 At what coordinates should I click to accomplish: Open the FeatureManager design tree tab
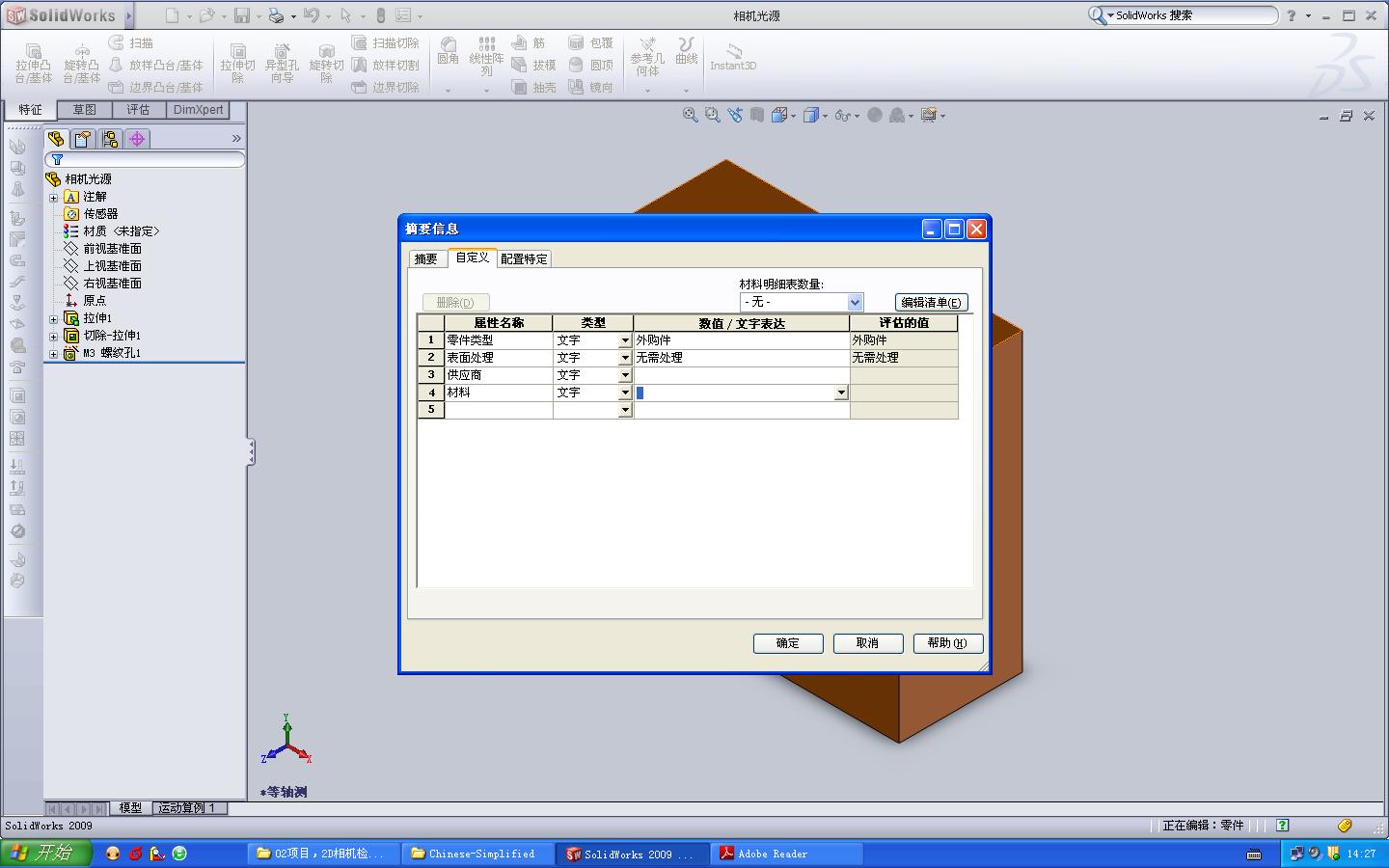click(56, 139)
